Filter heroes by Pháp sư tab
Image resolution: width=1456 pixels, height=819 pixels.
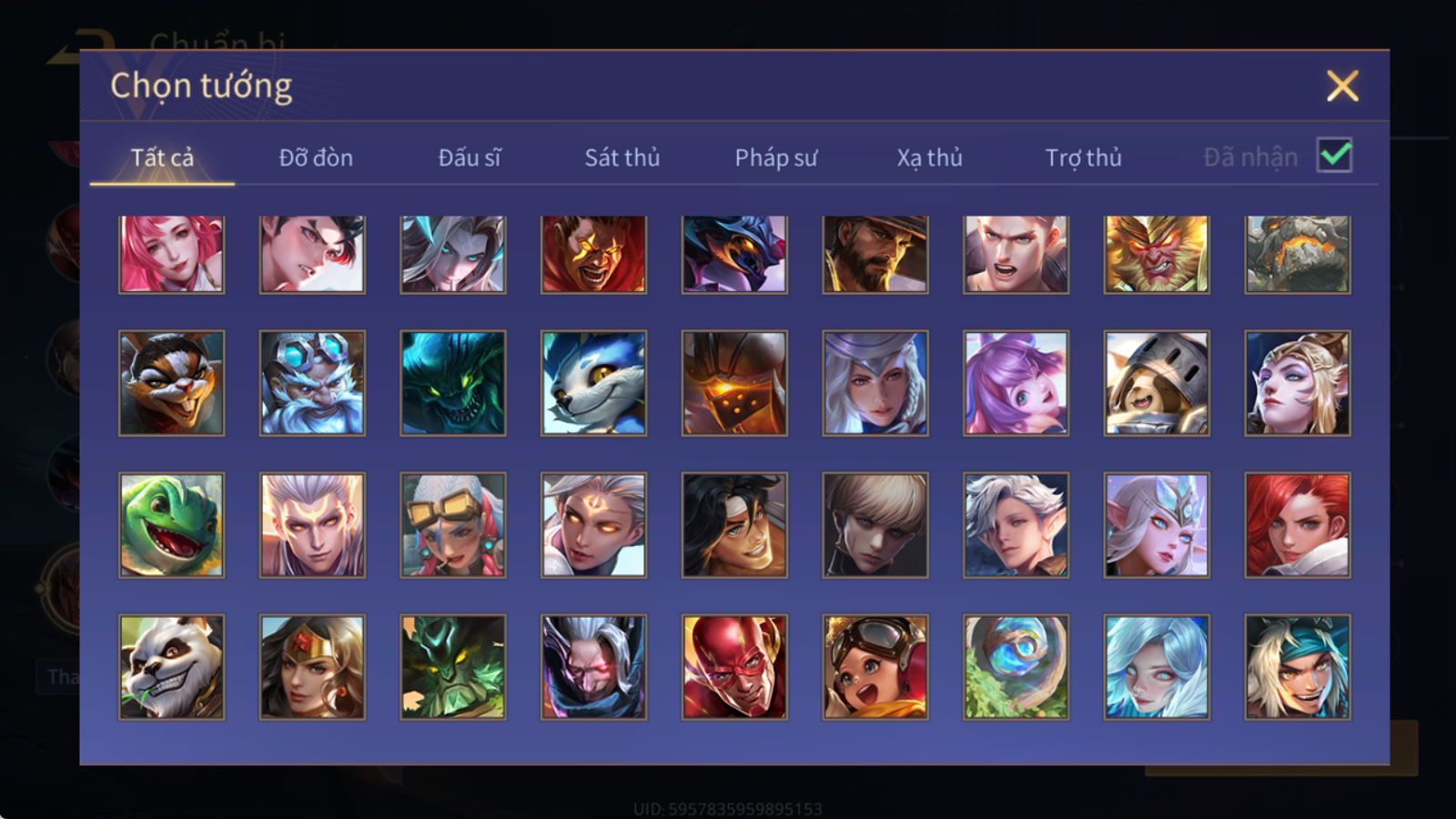click(776, 157)
